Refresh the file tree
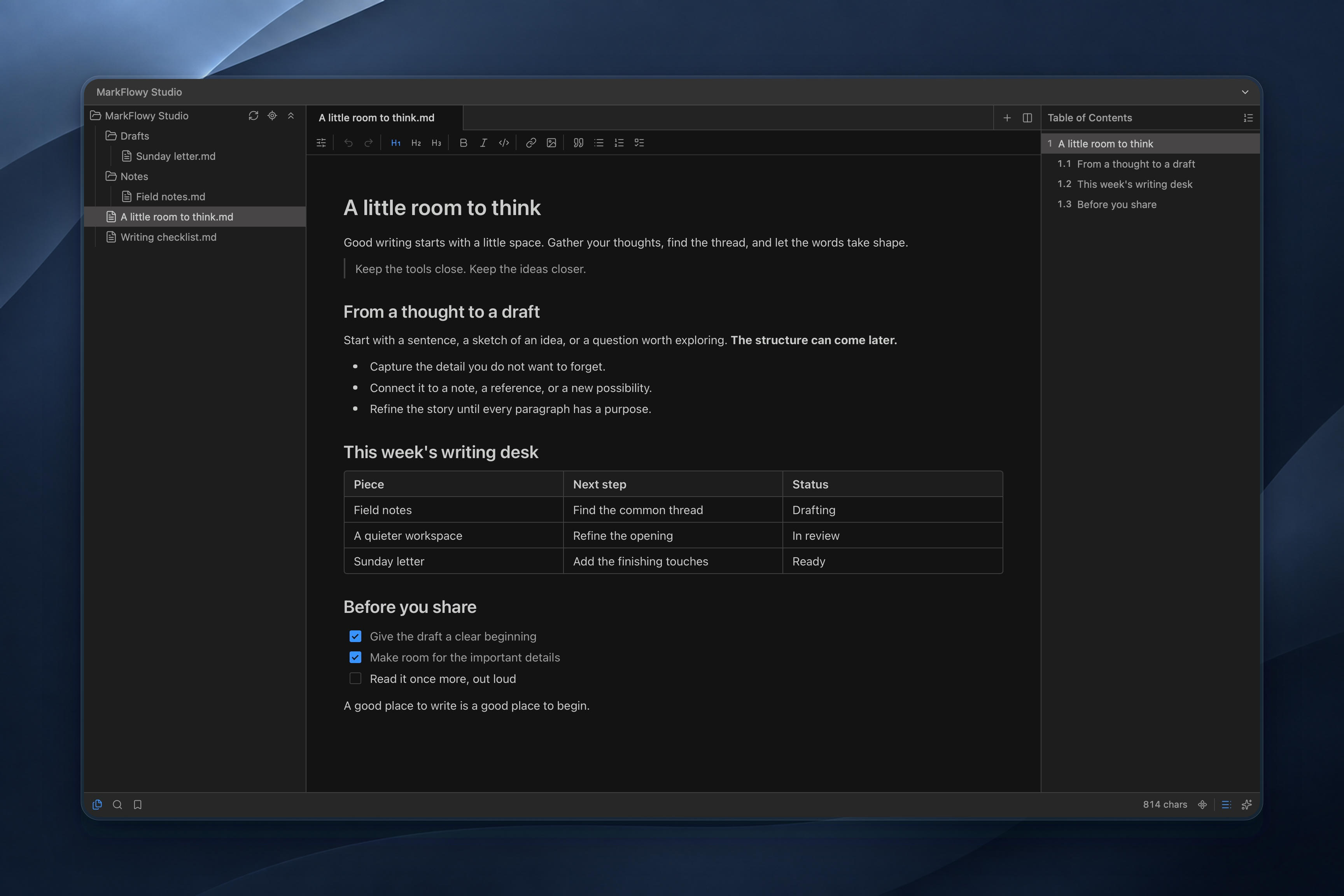The width and height of the screenshot is (1344, 896). pos(253,116)
